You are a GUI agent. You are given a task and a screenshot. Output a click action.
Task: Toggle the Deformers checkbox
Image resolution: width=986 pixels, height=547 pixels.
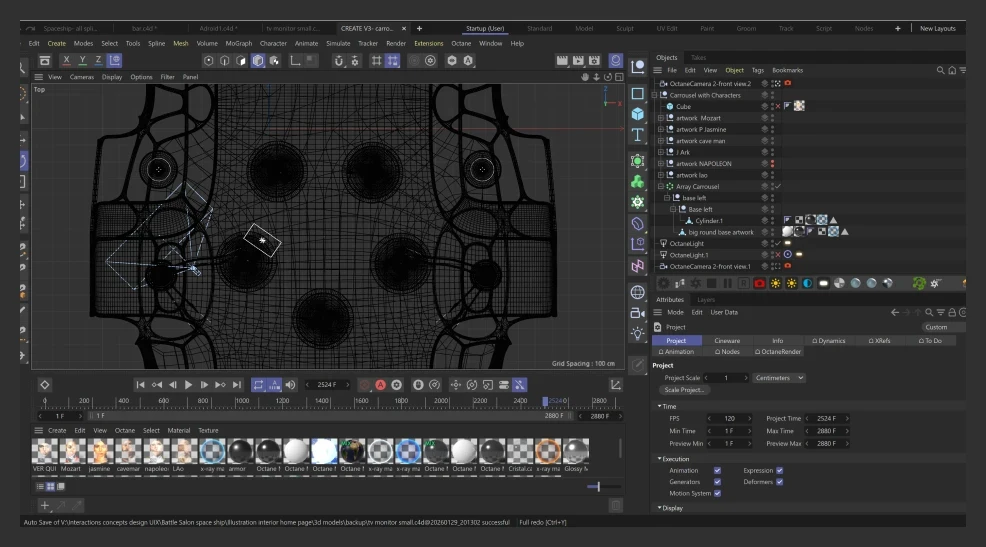(780, 482)
